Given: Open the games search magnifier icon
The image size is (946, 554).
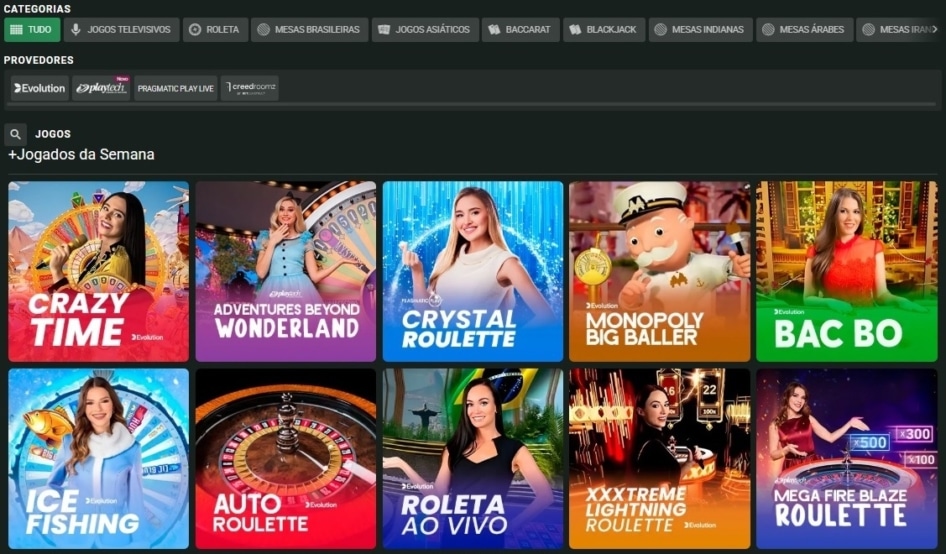Looking at the screenshot, I should coord(16,135).
